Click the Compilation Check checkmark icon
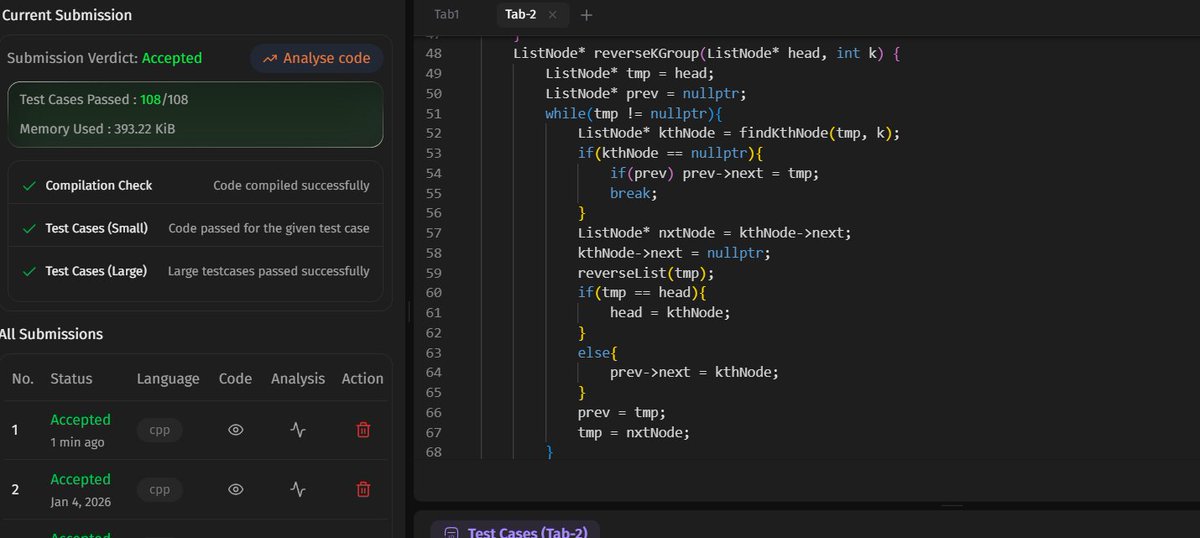This screenshot has height=538, width=1200. click(x=29, y=185)
